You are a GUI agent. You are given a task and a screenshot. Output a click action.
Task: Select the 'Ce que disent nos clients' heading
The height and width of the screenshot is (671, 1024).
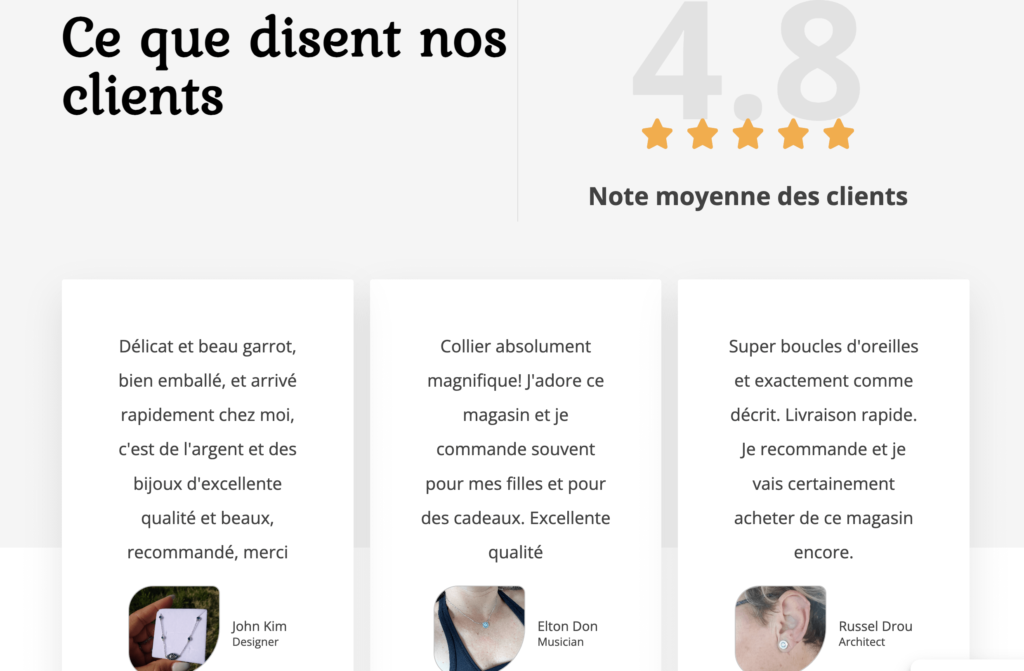click(284, 66)
